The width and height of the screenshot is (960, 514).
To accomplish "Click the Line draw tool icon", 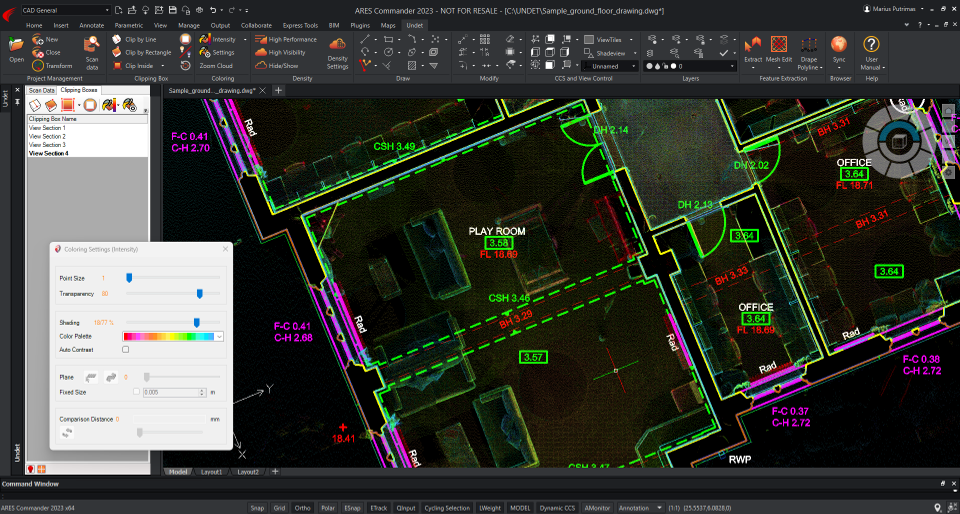I will [364, 39].
